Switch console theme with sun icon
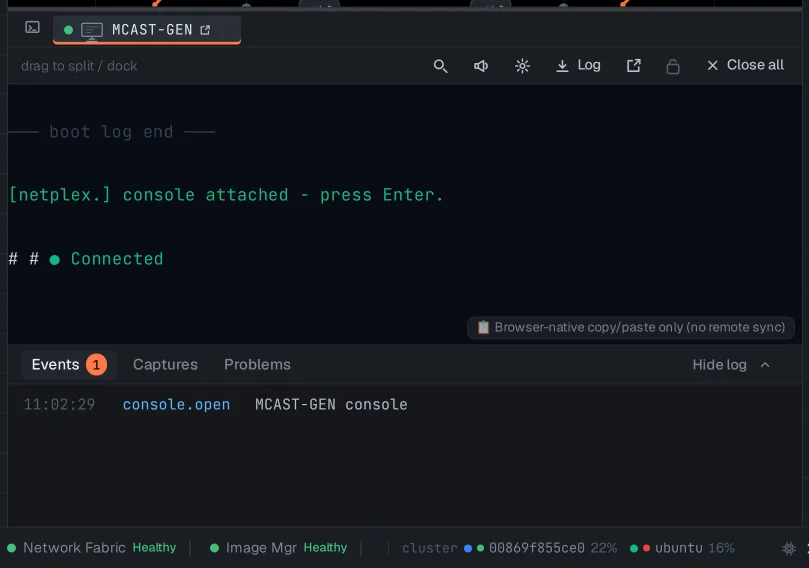This screenshot has height=568, width=809. [522, 66]
